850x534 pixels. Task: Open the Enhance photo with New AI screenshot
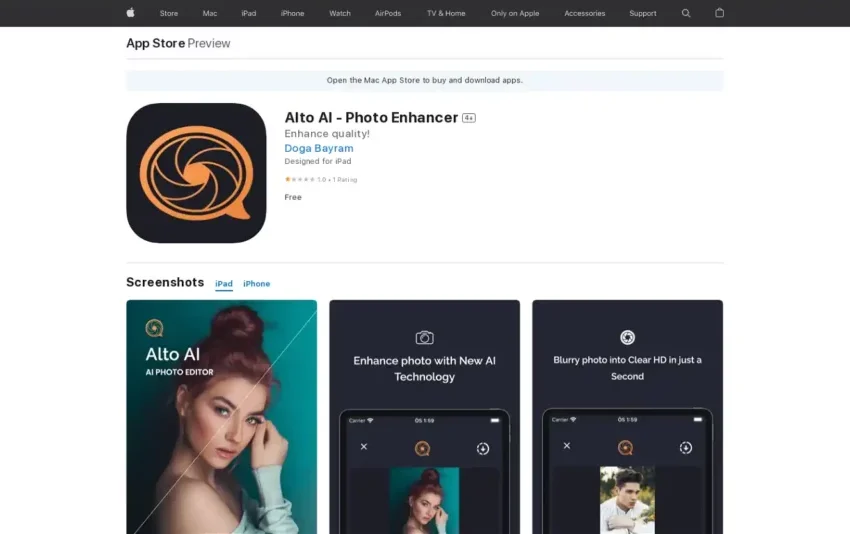pyautogui.click(x=424, y=417)
